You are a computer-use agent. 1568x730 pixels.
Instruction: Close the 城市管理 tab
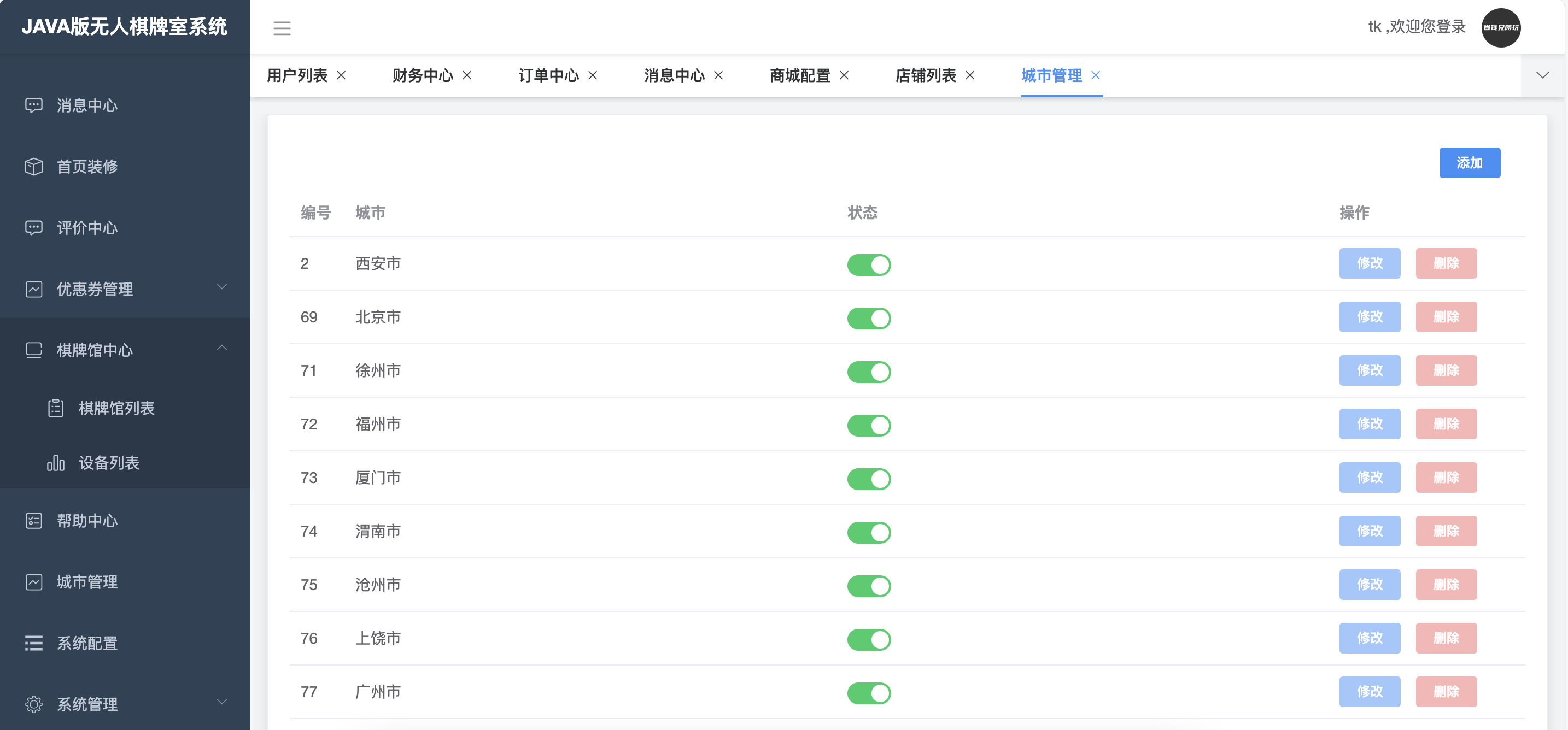(1096, 75)
